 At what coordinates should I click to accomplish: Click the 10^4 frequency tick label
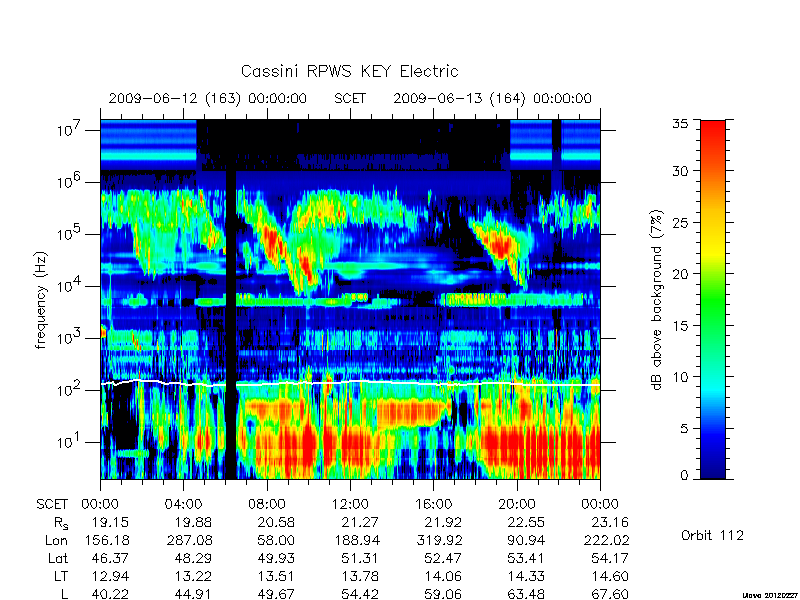pos(67,285)
